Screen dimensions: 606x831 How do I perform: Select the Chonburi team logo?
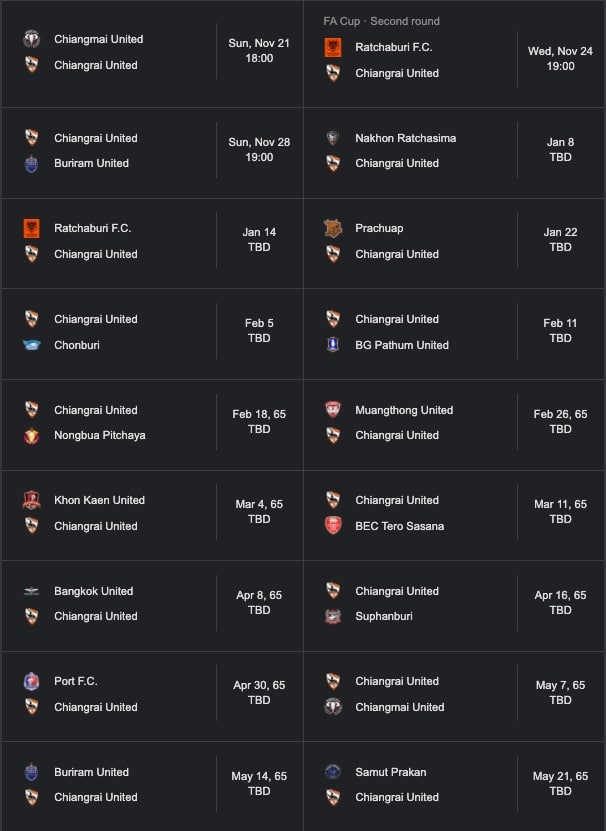(31, 345)
